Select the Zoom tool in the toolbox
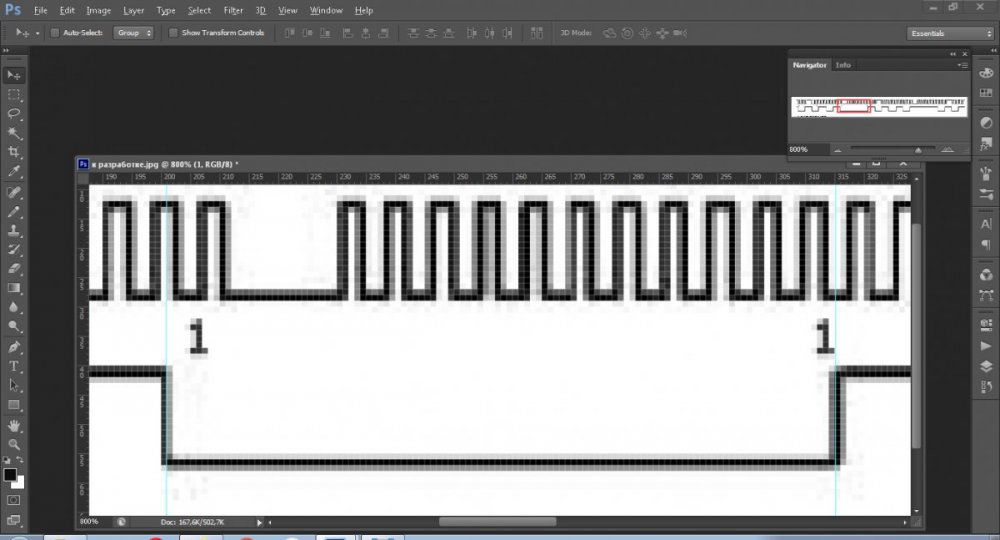The height and width of the screenshot is (540, 1000). point(13,445)
